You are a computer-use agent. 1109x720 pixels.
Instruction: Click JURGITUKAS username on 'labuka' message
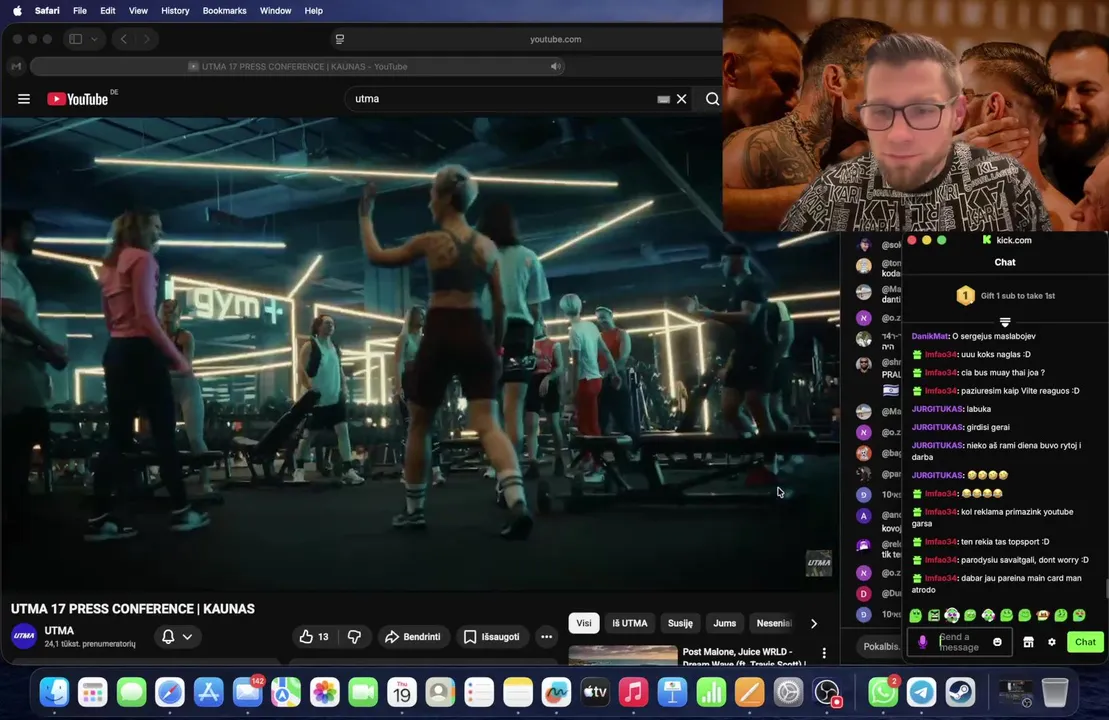(x=937, y=409)
